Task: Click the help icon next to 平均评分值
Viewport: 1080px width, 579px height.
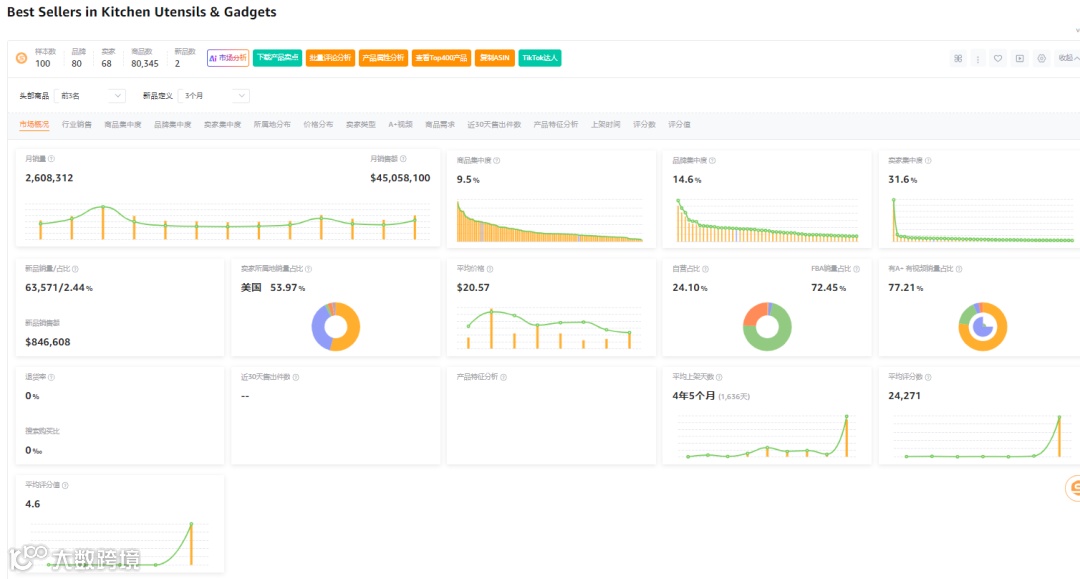Action: coord(65,485)
